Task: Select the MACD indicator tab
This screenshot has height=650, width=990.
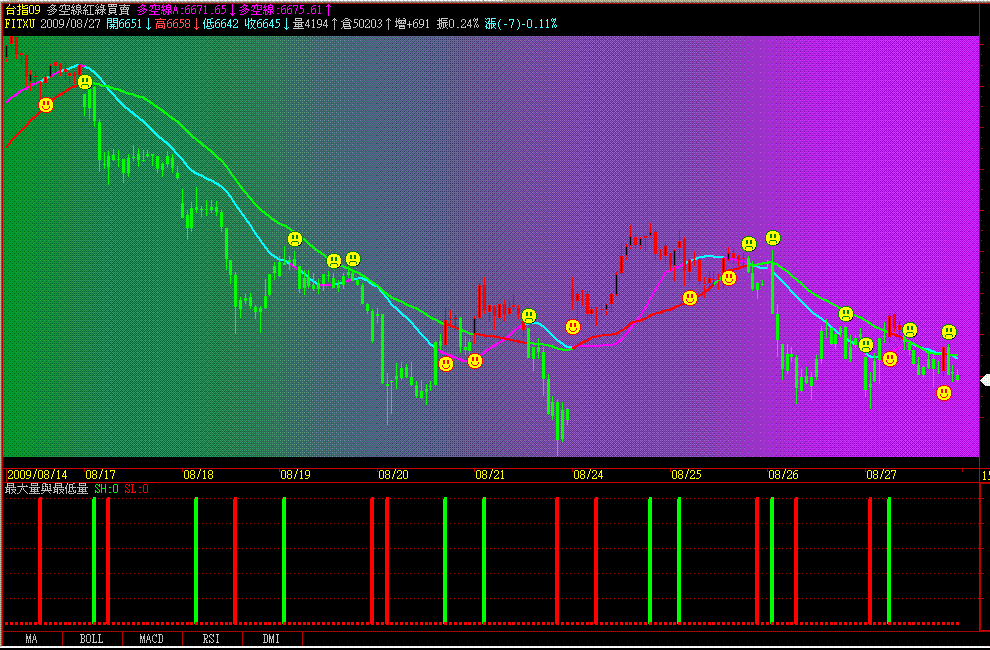Action: [x=151, y=638]
